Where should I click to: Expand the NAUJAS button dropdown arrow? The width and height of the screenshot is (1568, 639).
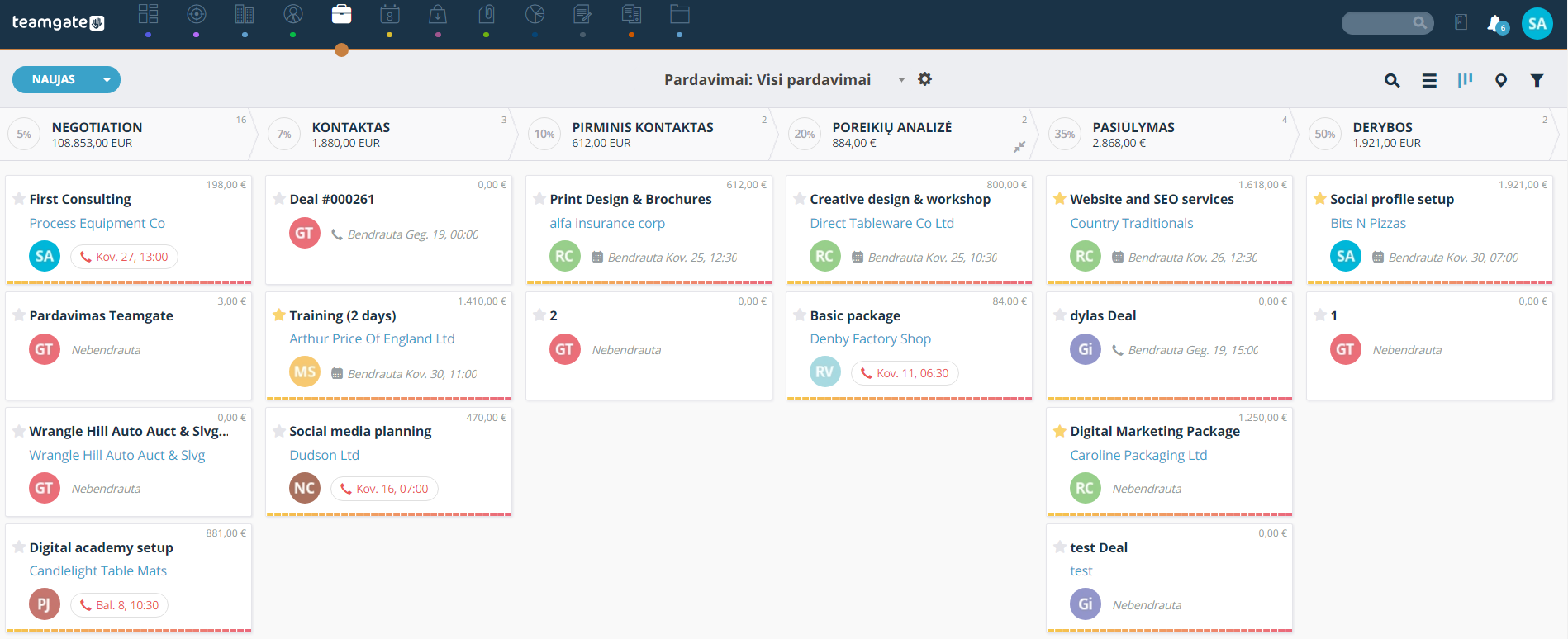coord(107,80)
